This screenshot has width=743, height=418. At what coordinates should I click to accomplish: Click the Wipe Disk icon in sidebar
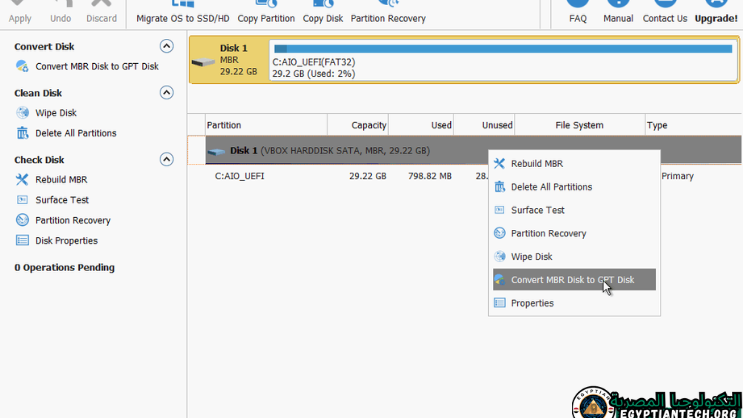pos(22,113)
